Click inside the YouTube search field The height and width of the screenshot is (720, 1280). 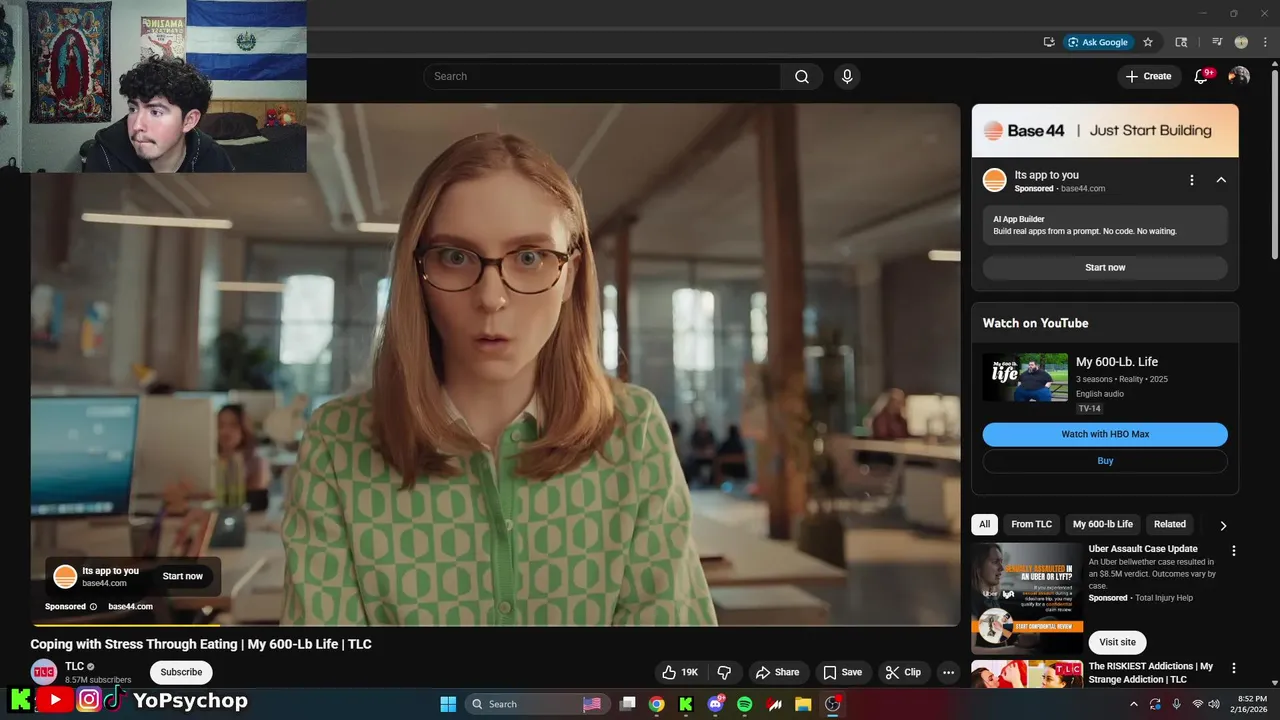(x=602, y=77)
